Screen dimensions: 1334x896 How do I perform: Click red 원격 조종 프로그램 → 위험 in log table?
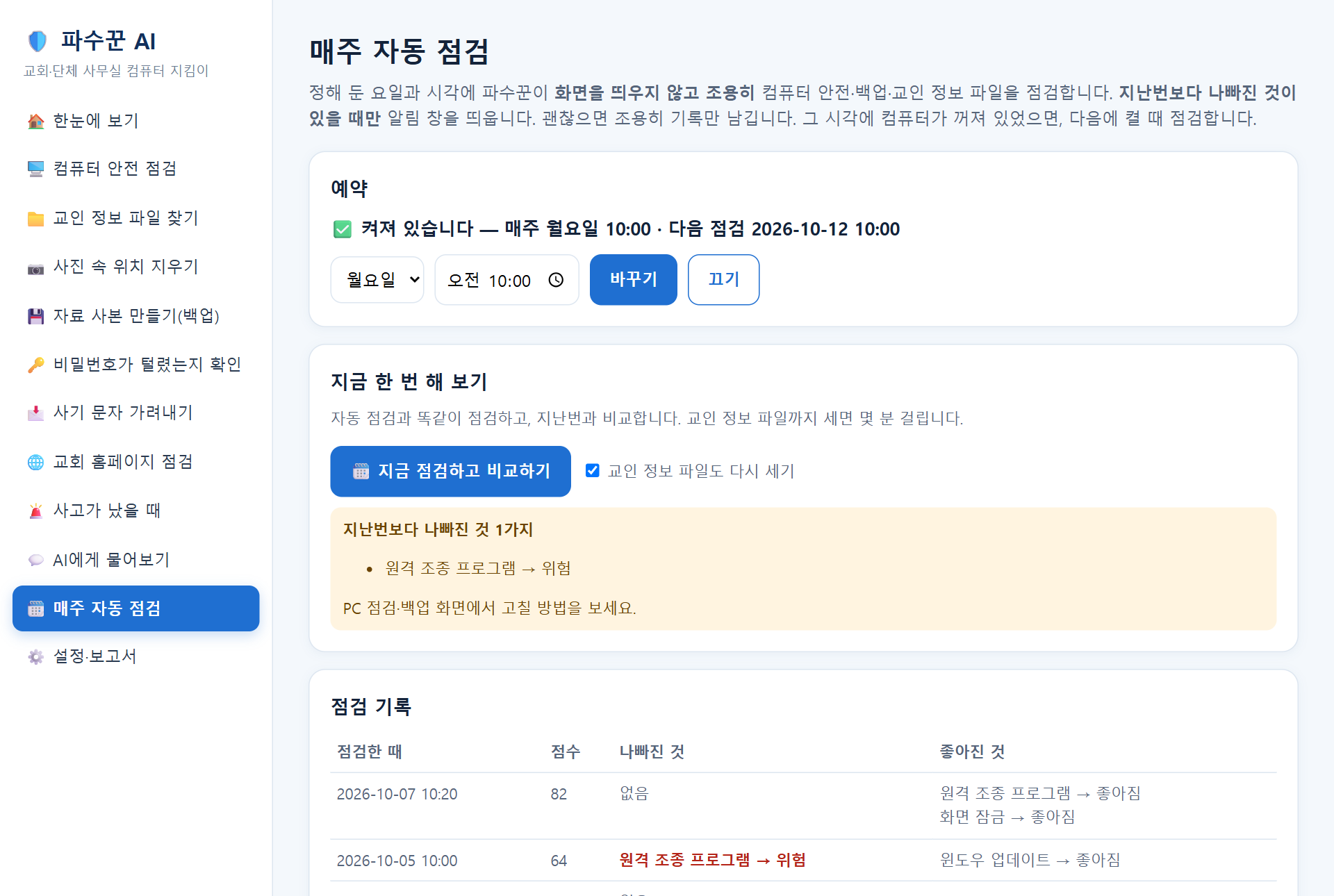712,861
